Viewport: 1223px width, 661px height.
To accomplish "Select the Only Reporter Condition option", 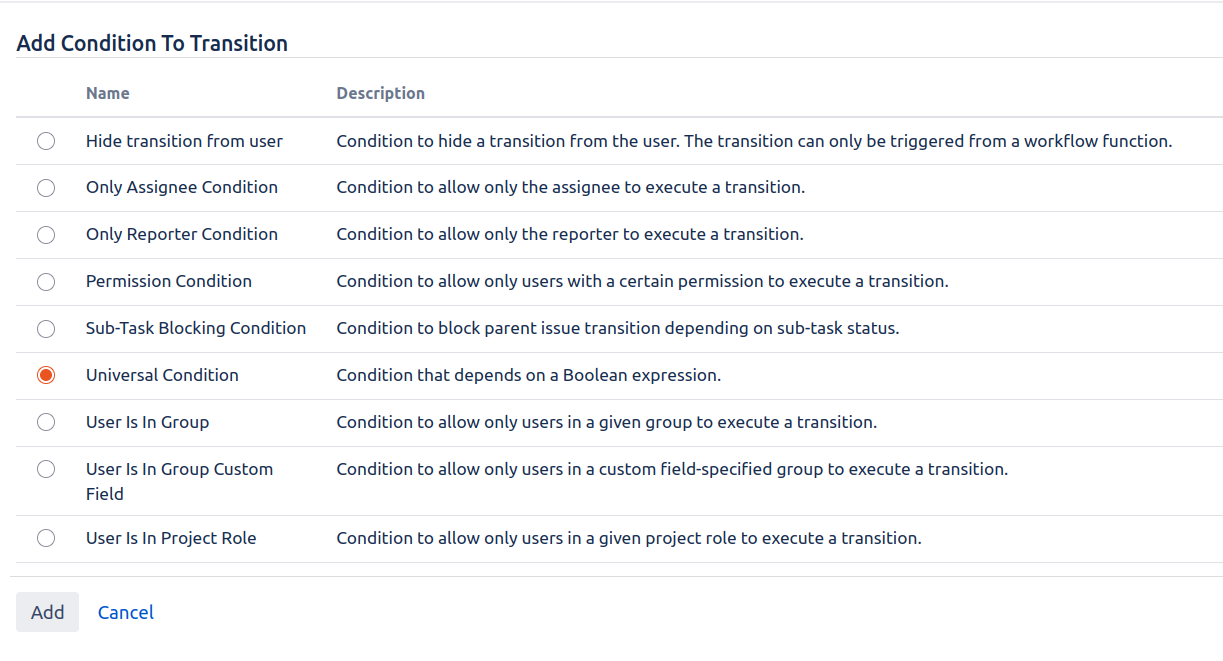I will coord(46,234).
